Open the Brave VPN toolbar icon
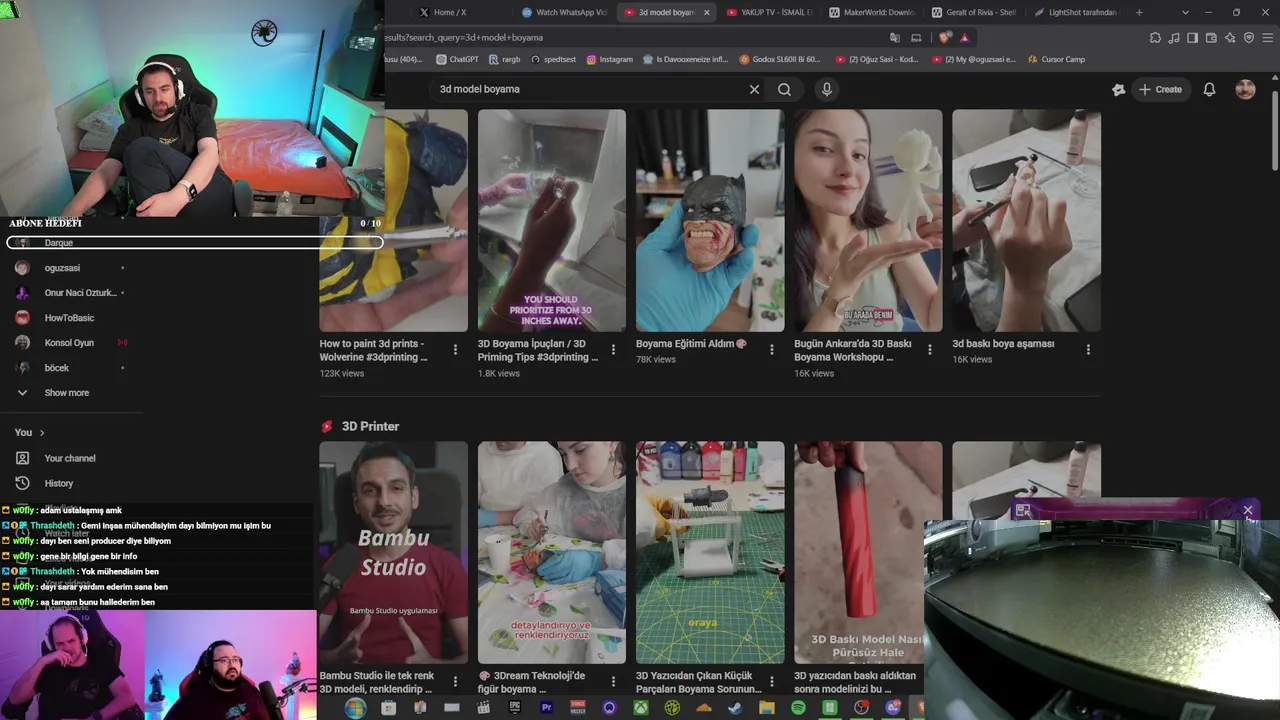This screenshot has height=720, width=1280. 1249,38
